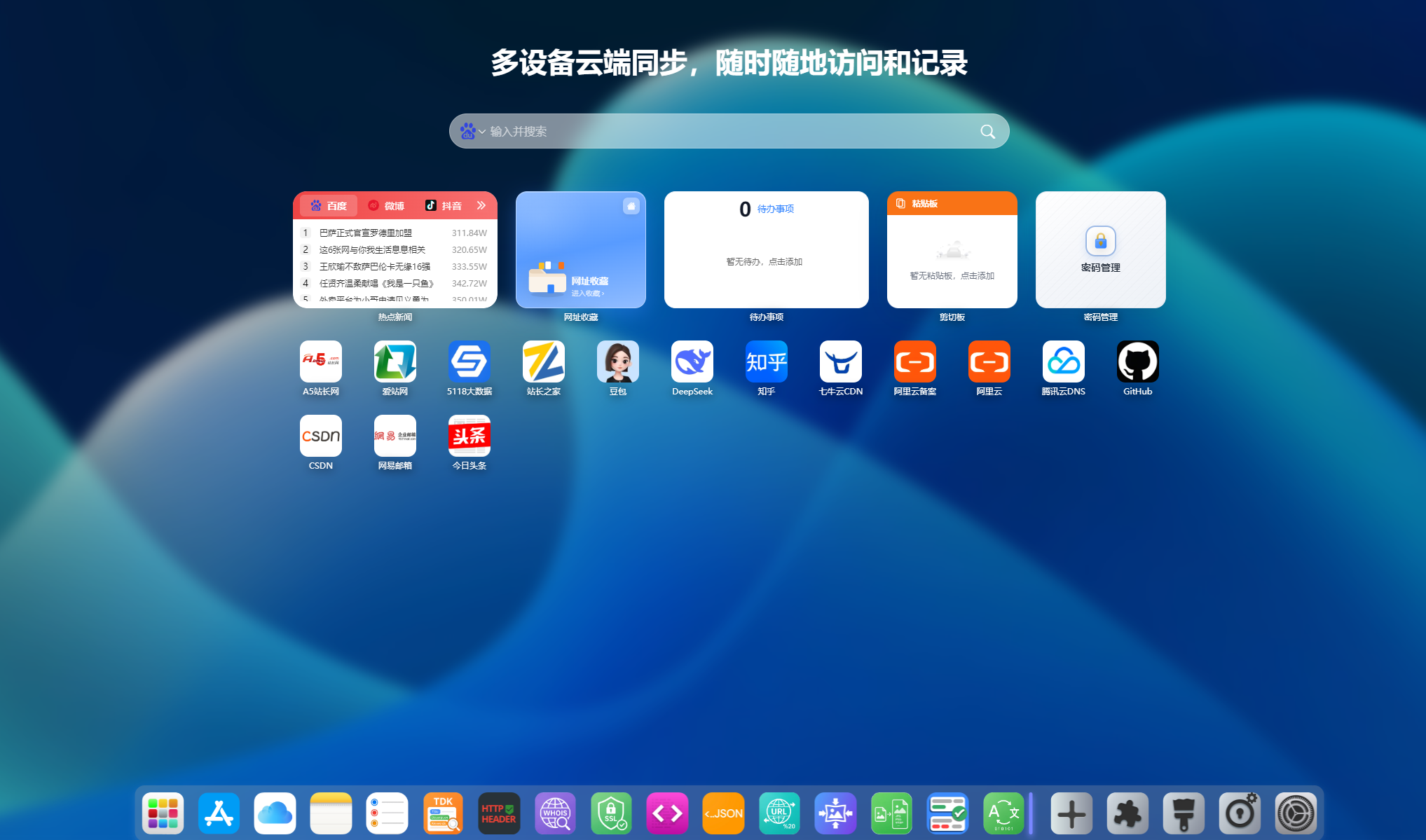Open the 腾讯云DNS shortcut icon
Viewport: 1426px width, 840px height.
click(x=1064, y=362)
